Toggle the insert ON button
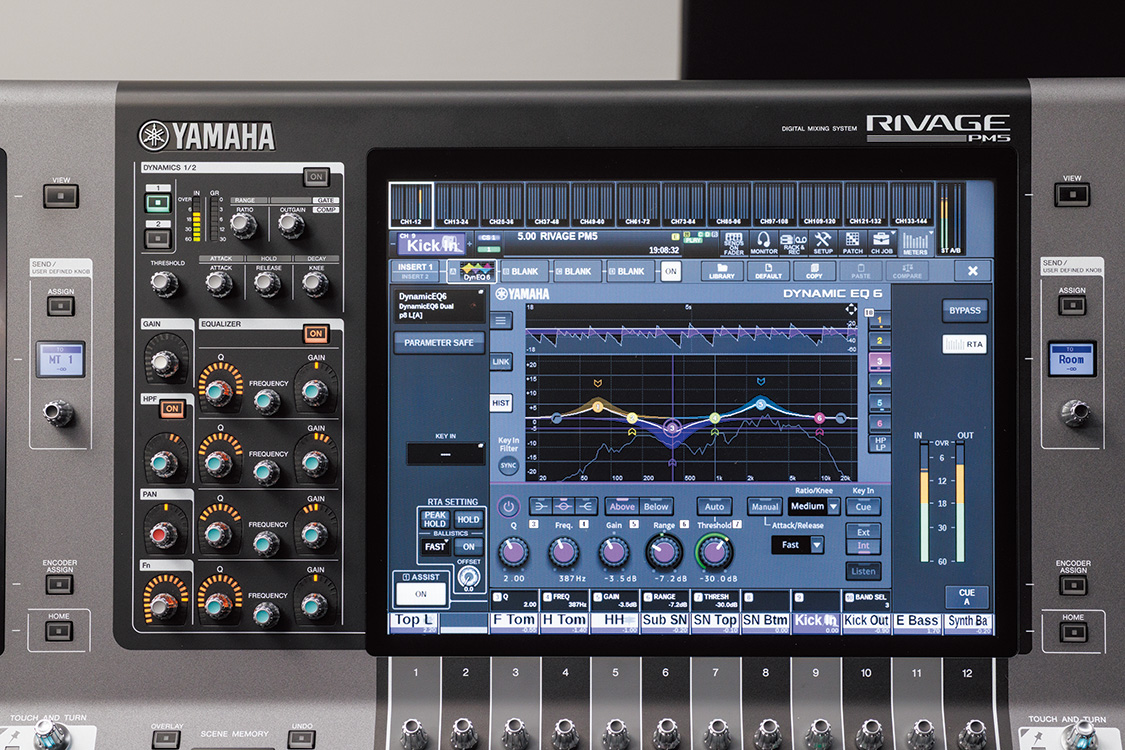Screen dimensions: 1125x750 pos(670,271)
